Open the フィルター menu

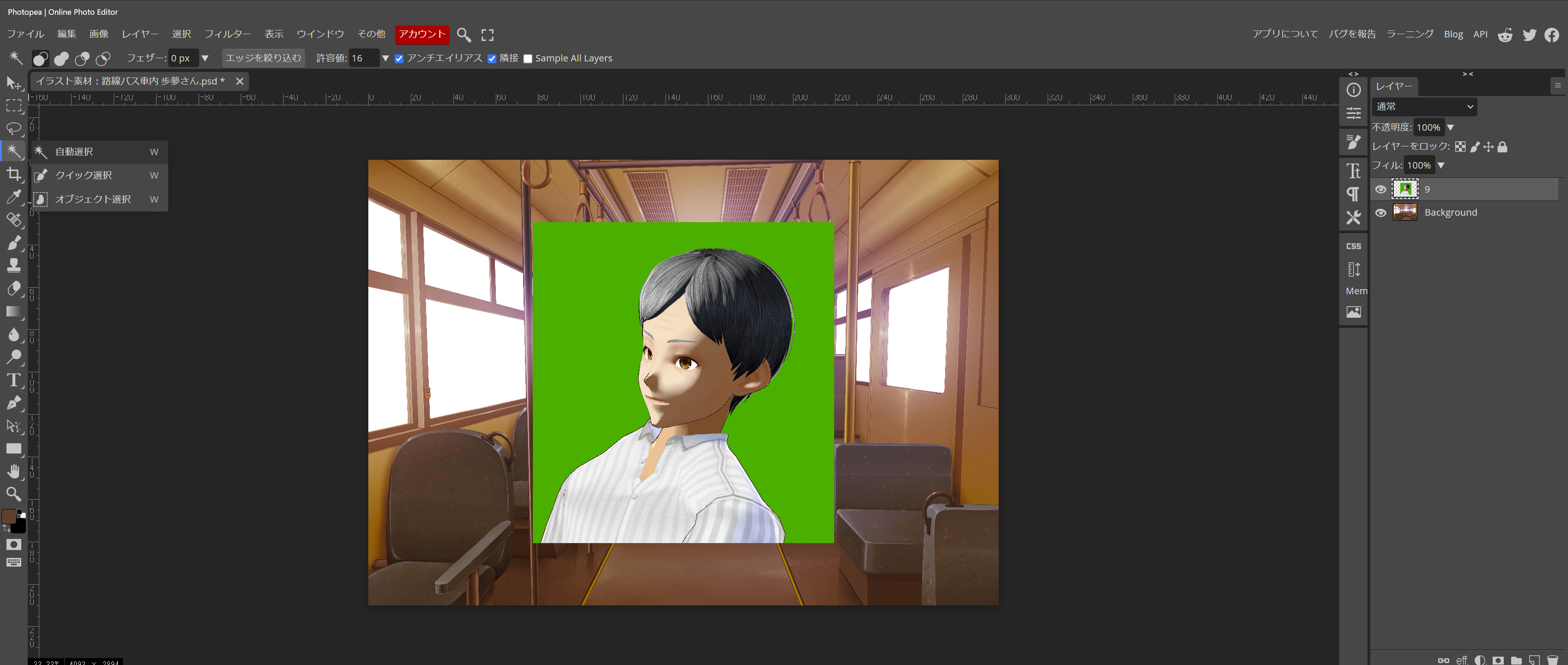227,34
